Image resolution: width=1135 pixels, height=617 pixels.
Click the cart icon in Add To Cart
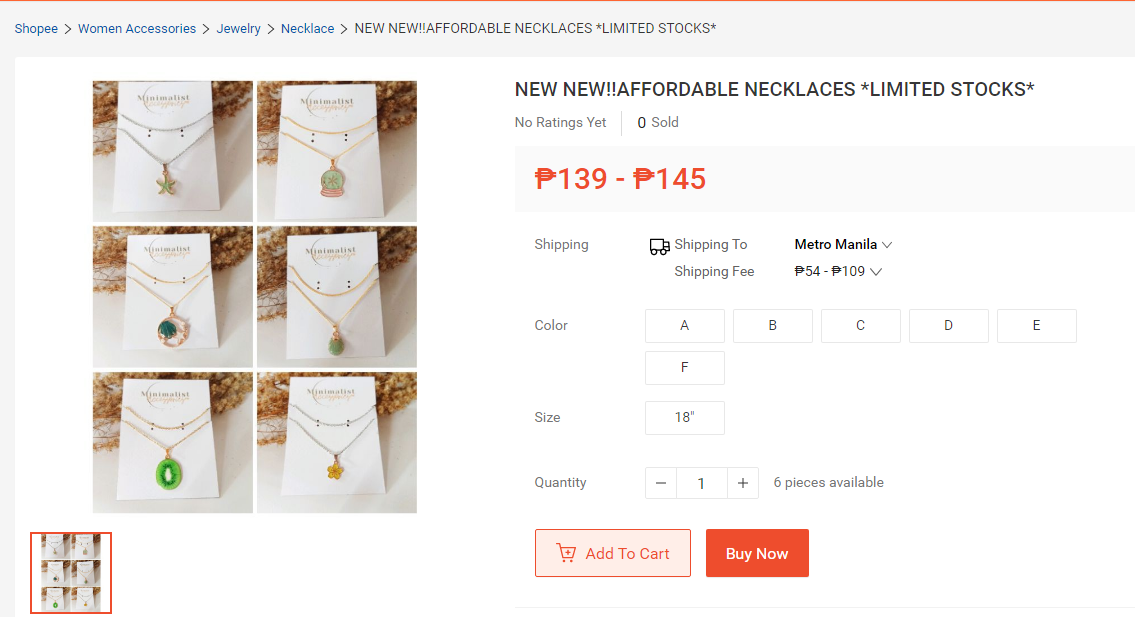click(567, 553)
